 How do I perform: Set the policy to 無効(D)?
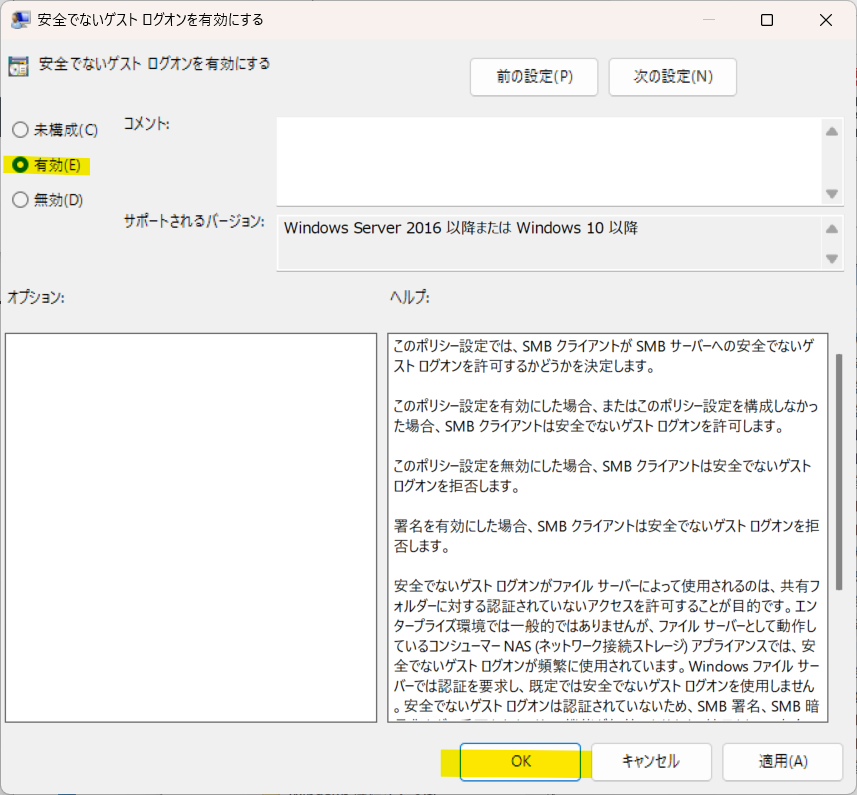[20, 200]
